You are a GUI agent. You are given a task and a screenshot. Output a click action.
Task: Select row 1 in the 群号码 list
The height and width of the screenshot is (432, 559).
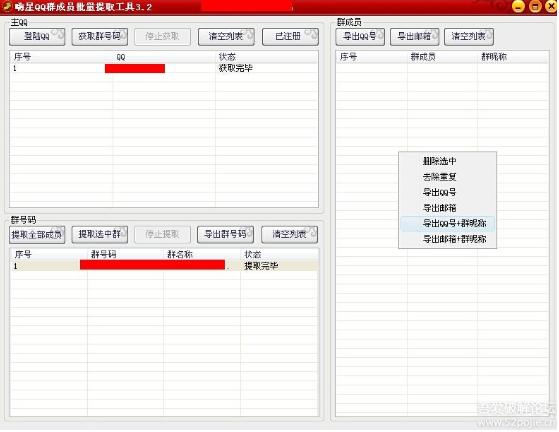pyautogui.click(x=164, y=266)
